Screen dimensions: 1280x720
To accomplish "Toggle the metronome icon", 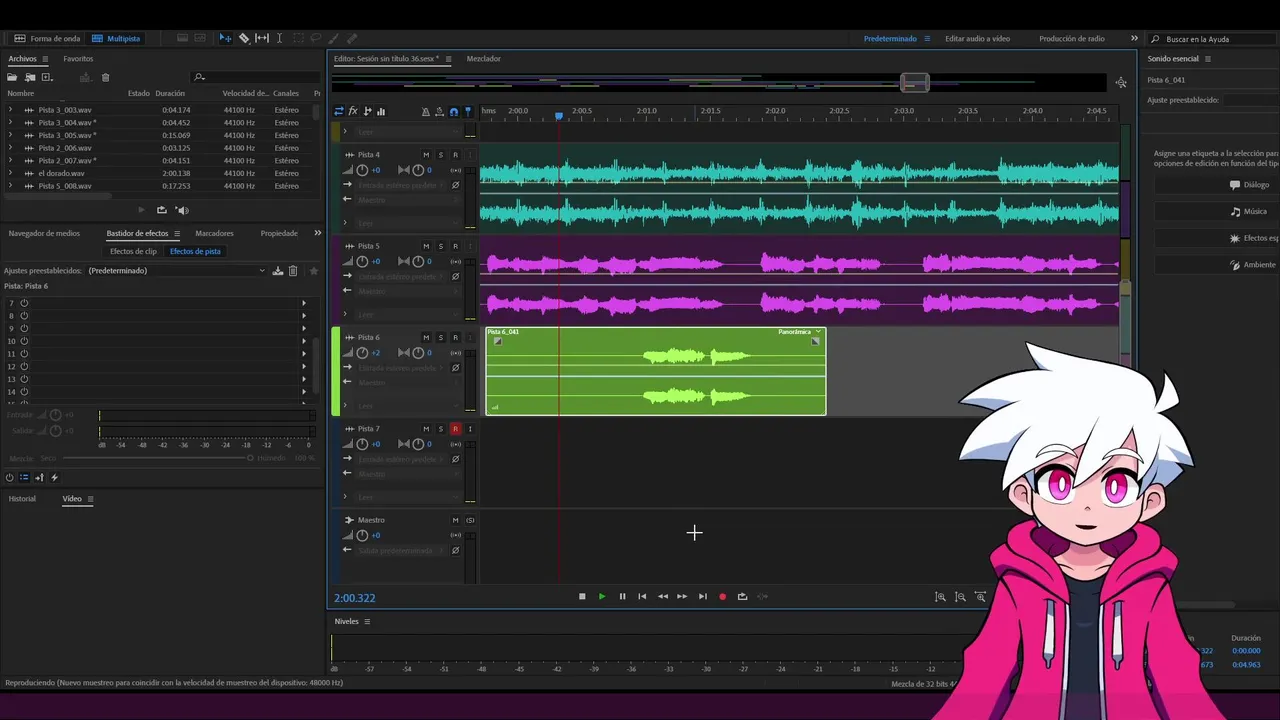I will point(426,111).
